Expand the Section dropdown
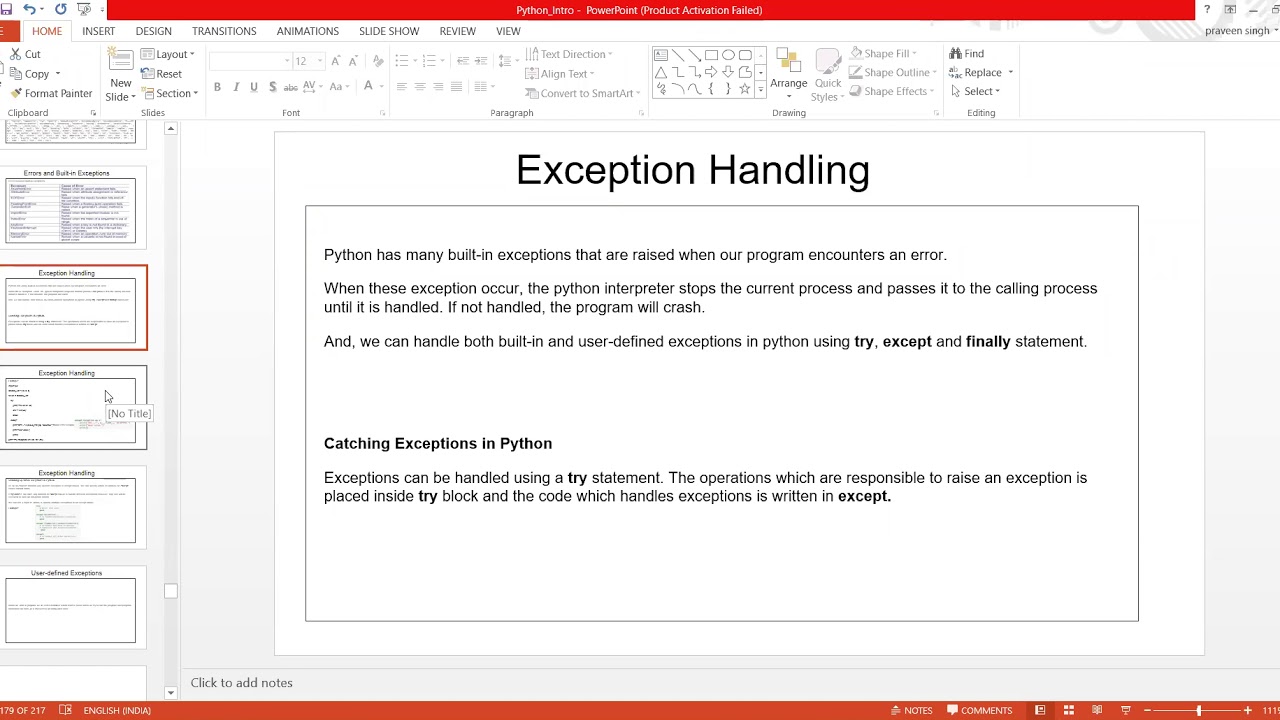Screen dimensions: 1280x720 [169, 93]
